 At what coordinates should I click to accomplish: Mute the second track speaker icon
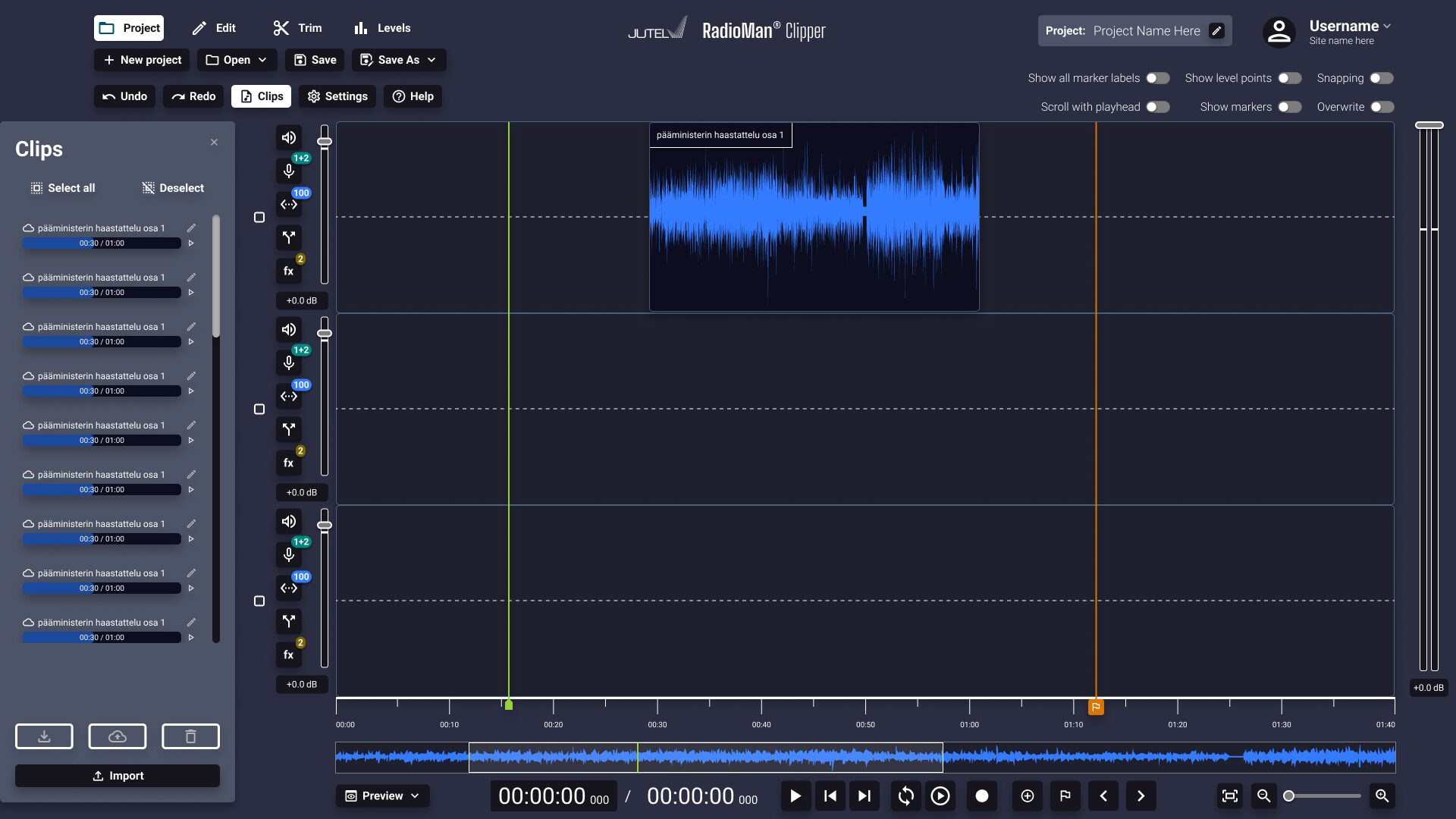(x=289, y=329)
